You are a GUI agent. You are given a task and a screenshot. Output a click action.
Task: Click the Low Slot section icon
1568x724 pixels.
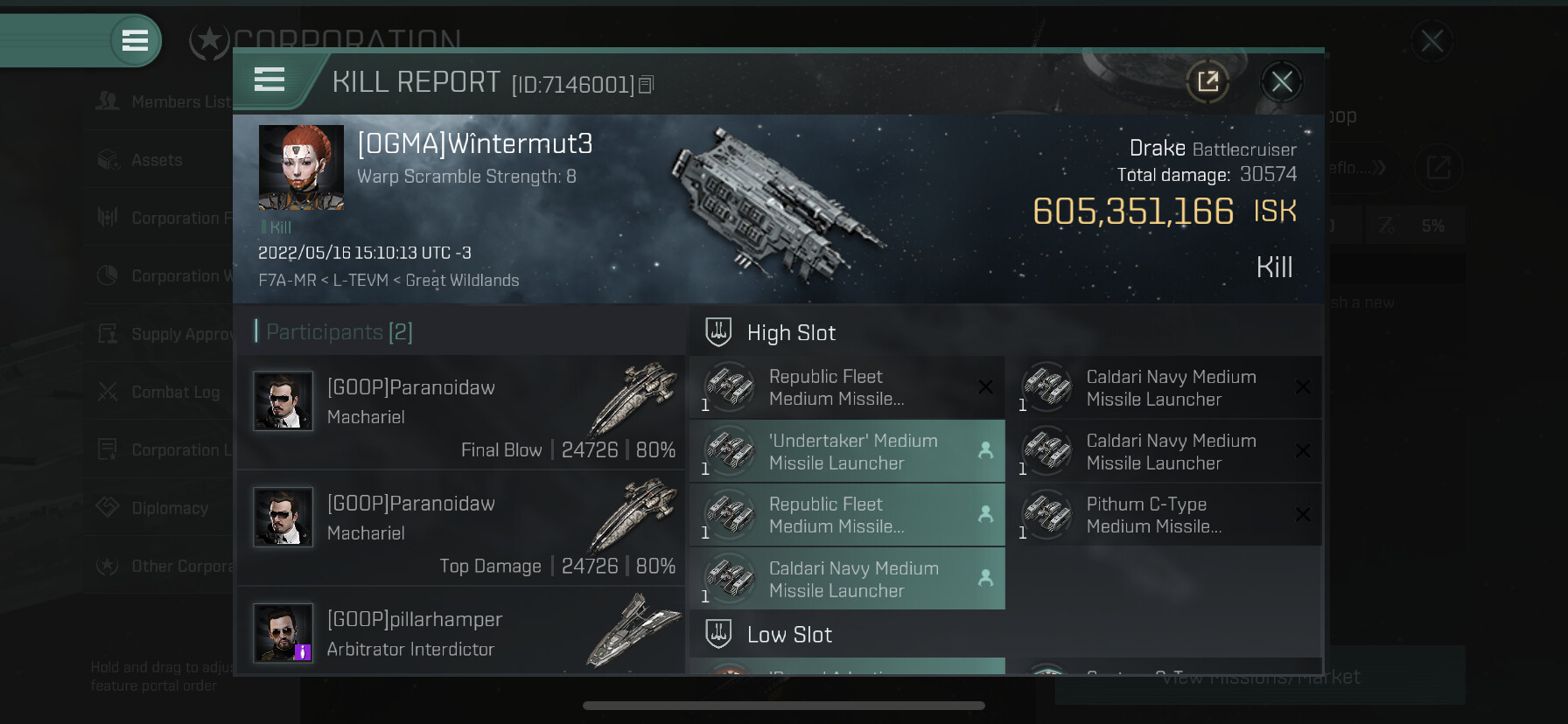coord(718,634)
